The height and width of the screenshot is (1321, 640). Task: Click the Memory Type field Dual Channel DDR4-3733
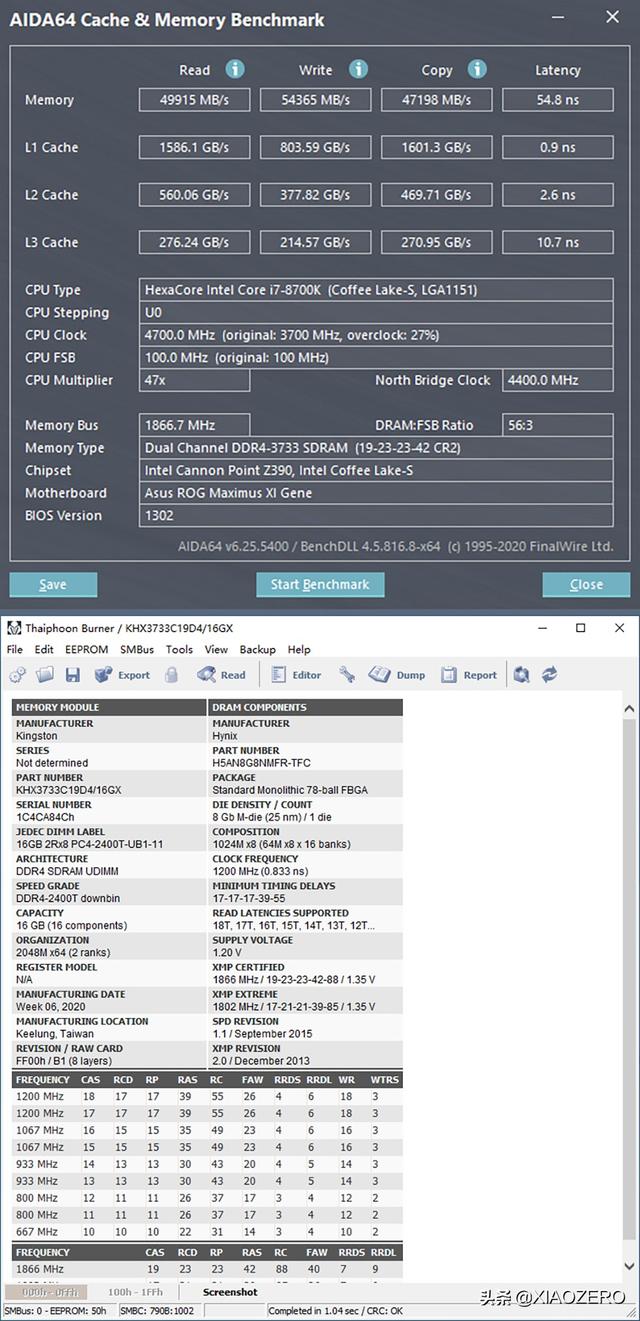coord(376,448)
